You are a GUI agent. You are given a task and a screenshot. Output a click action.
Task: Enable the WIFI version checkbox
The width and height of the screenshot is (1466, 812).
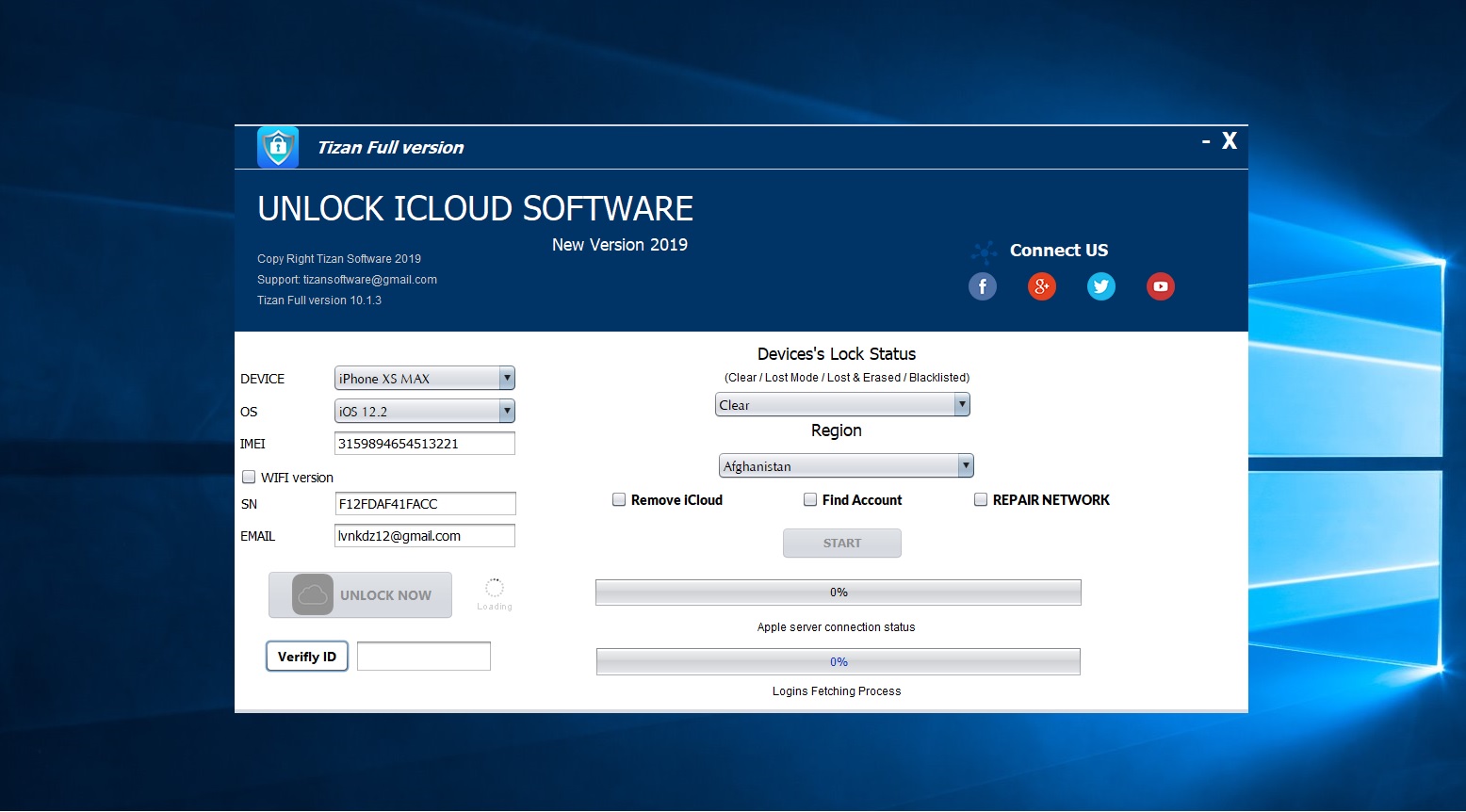click(x=249, y=477)
